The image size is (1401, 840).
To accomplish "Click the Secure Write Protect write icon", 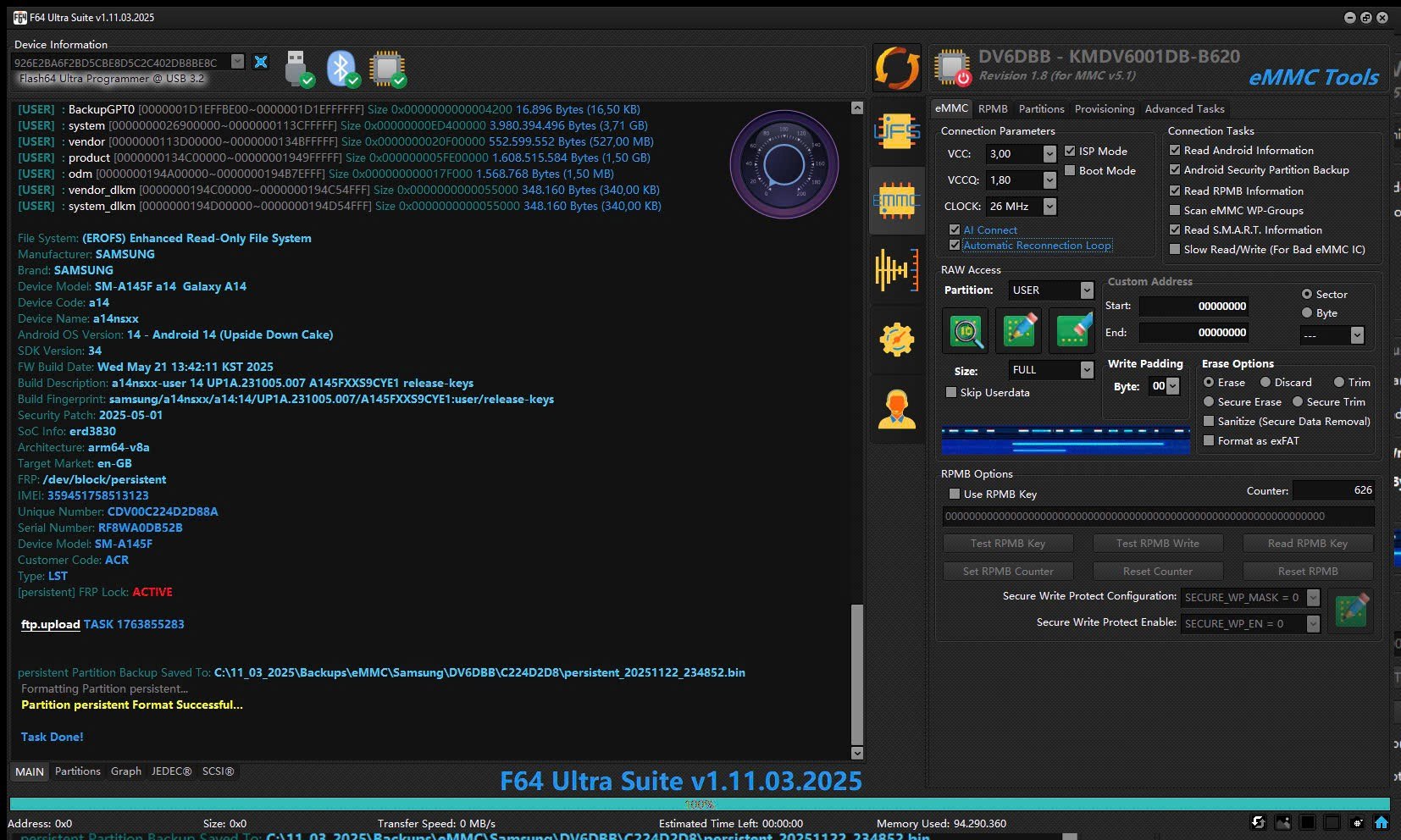I will click(x=1351, y=611).
